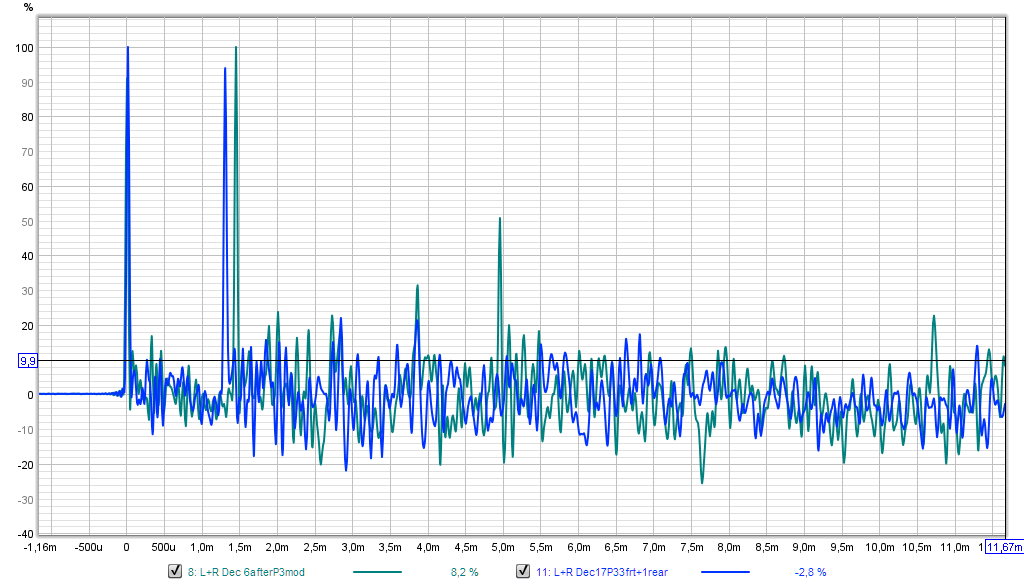Click the 9,9 cursor value box
This screenshot has width=1024, height=586.
27,361
